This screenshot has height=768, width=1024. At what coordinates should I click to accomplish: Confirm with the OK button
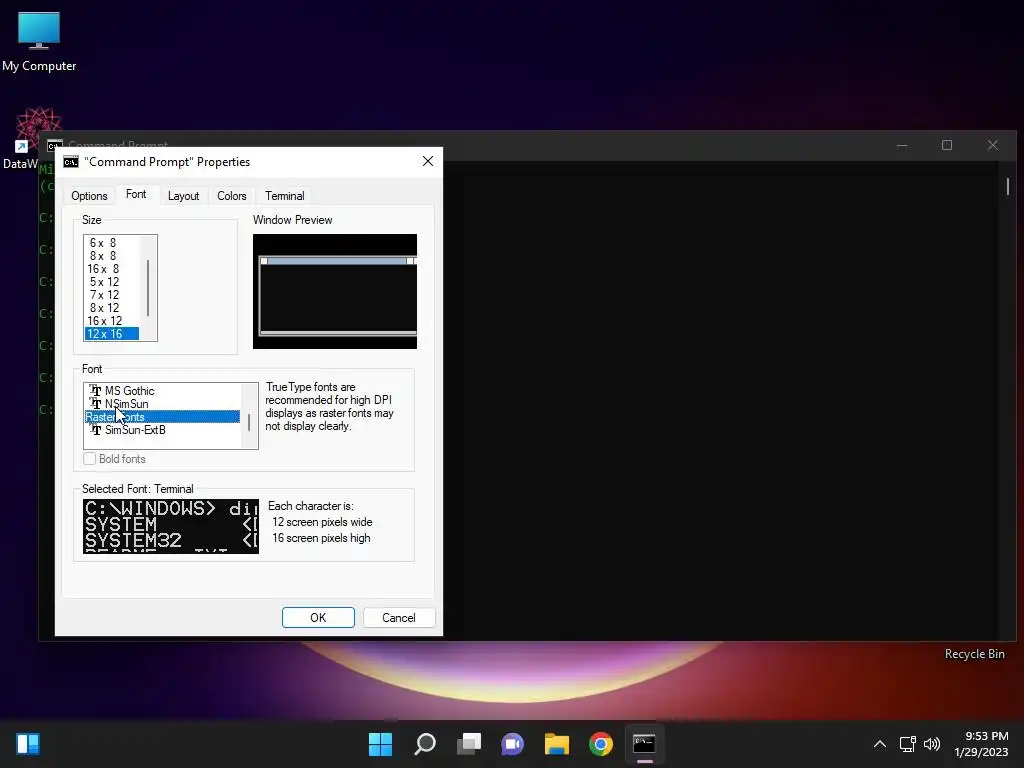tap(318, 618)
